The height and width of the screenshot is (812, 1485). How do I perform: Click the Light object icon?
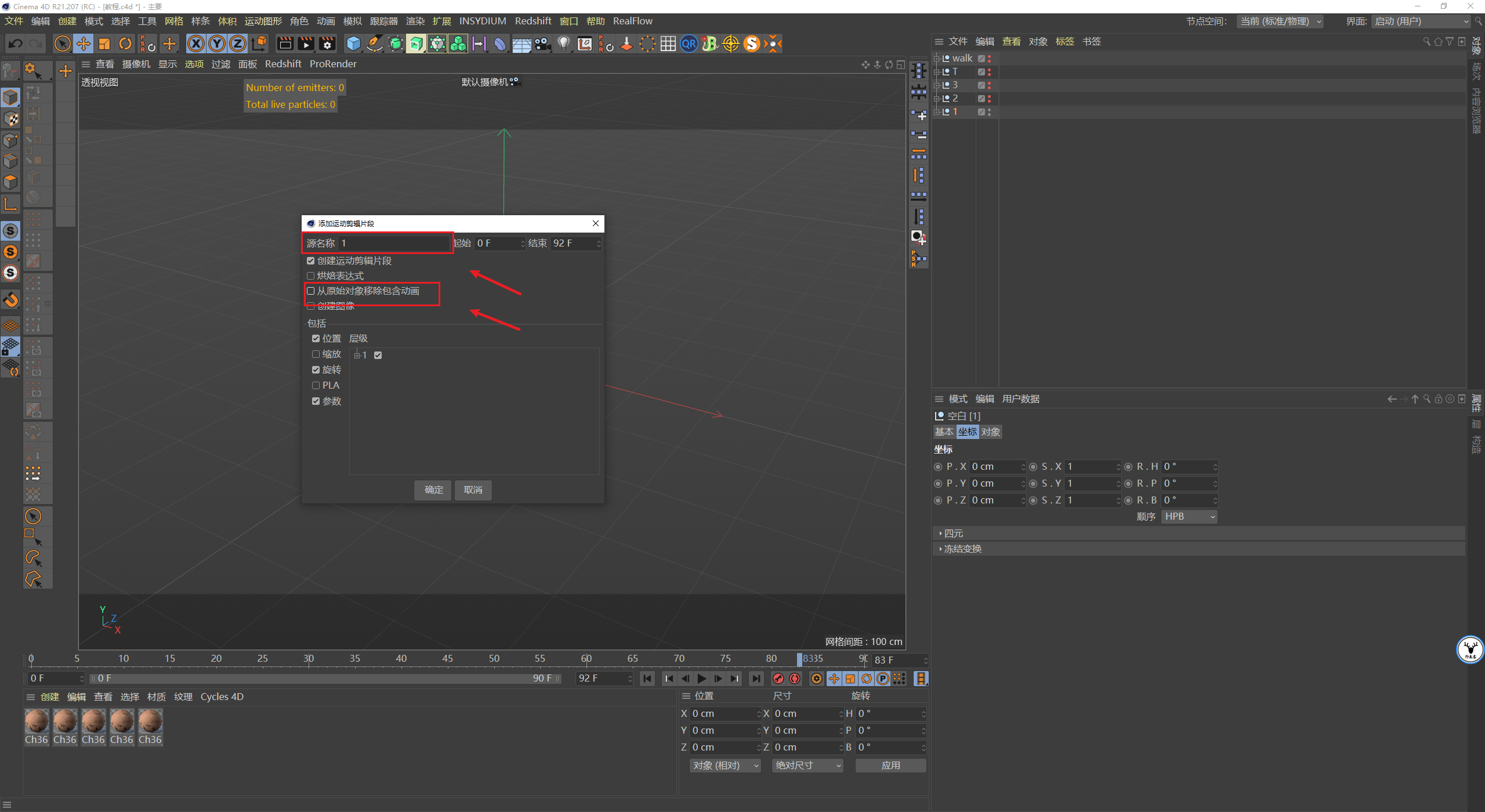[563, 43]
